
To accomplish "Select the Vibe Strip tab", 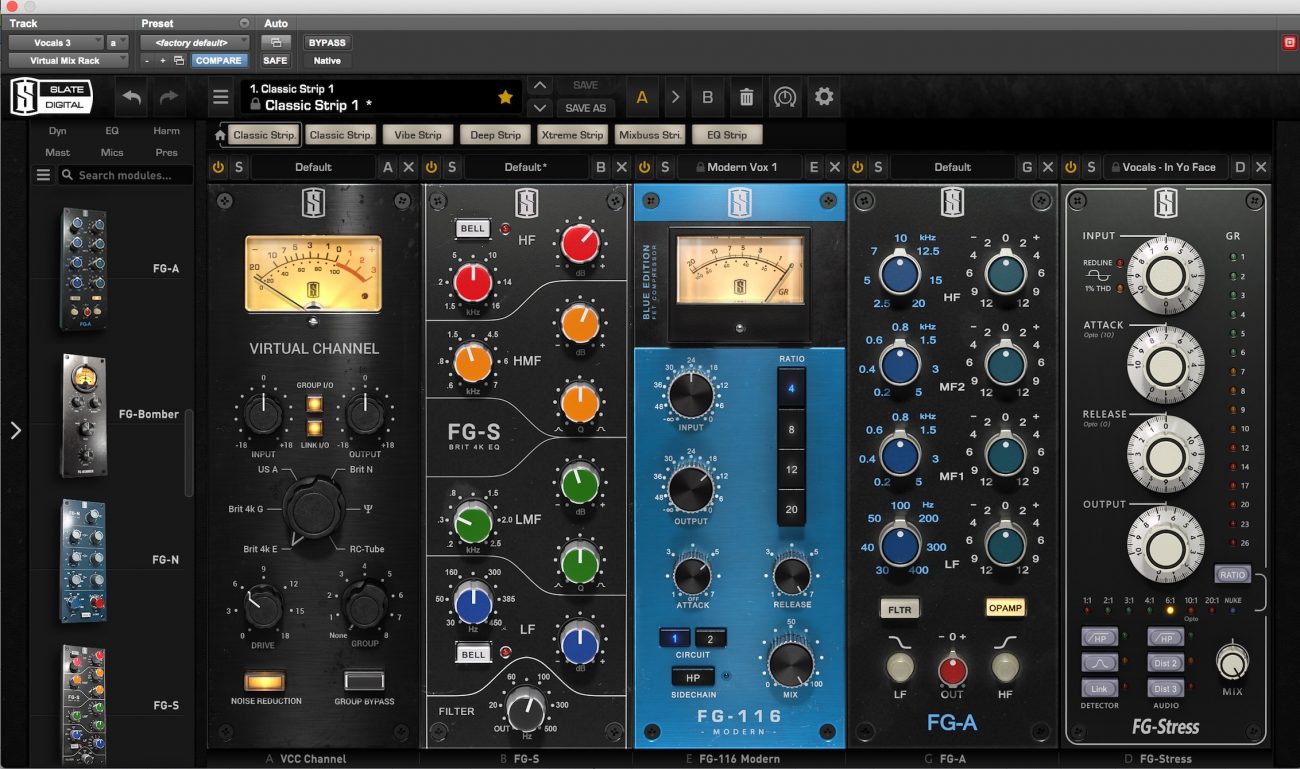I will 417,135.
